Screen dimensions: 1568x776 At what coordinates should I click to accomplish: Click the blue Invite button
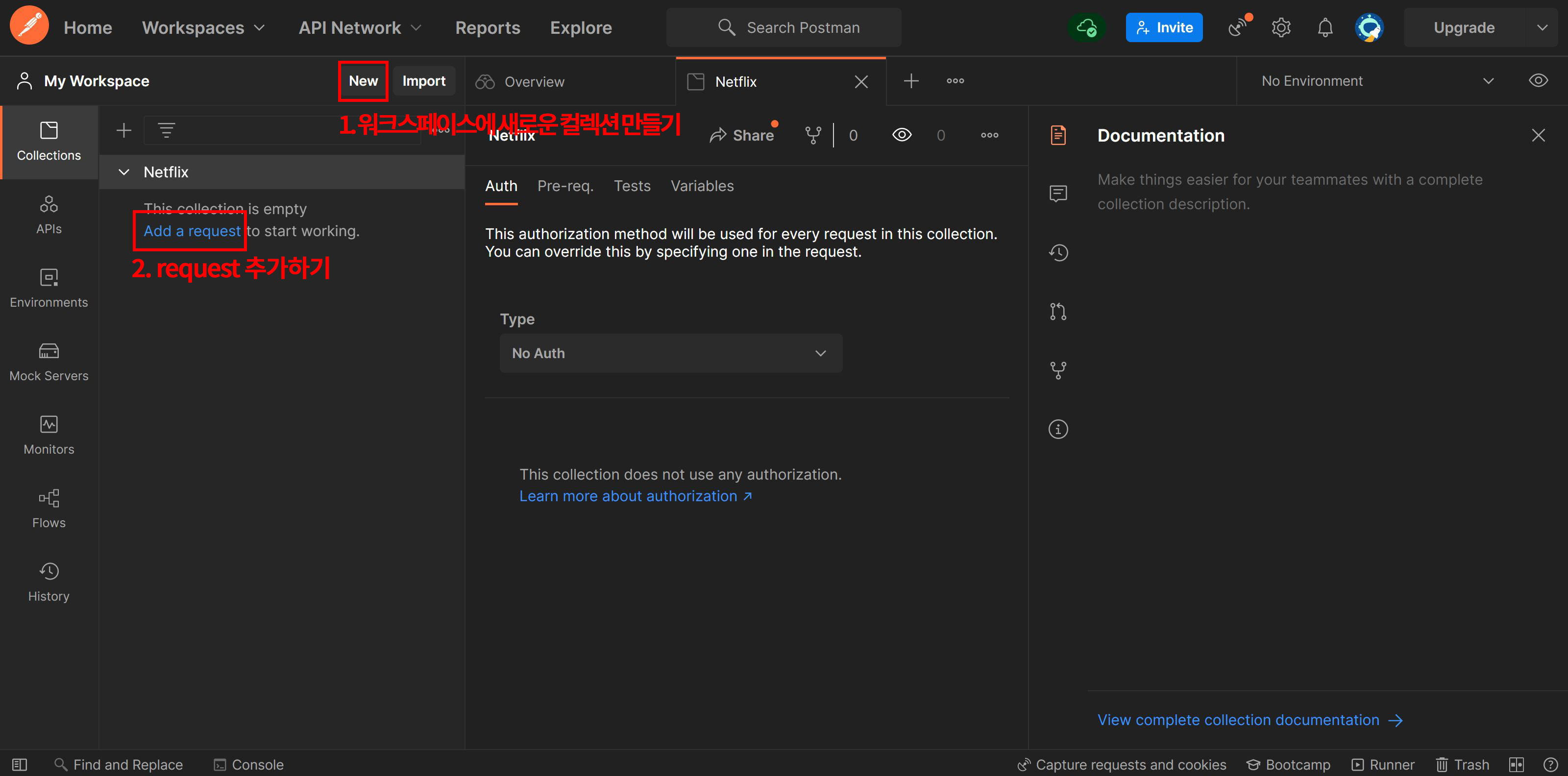click(1164, 27)
